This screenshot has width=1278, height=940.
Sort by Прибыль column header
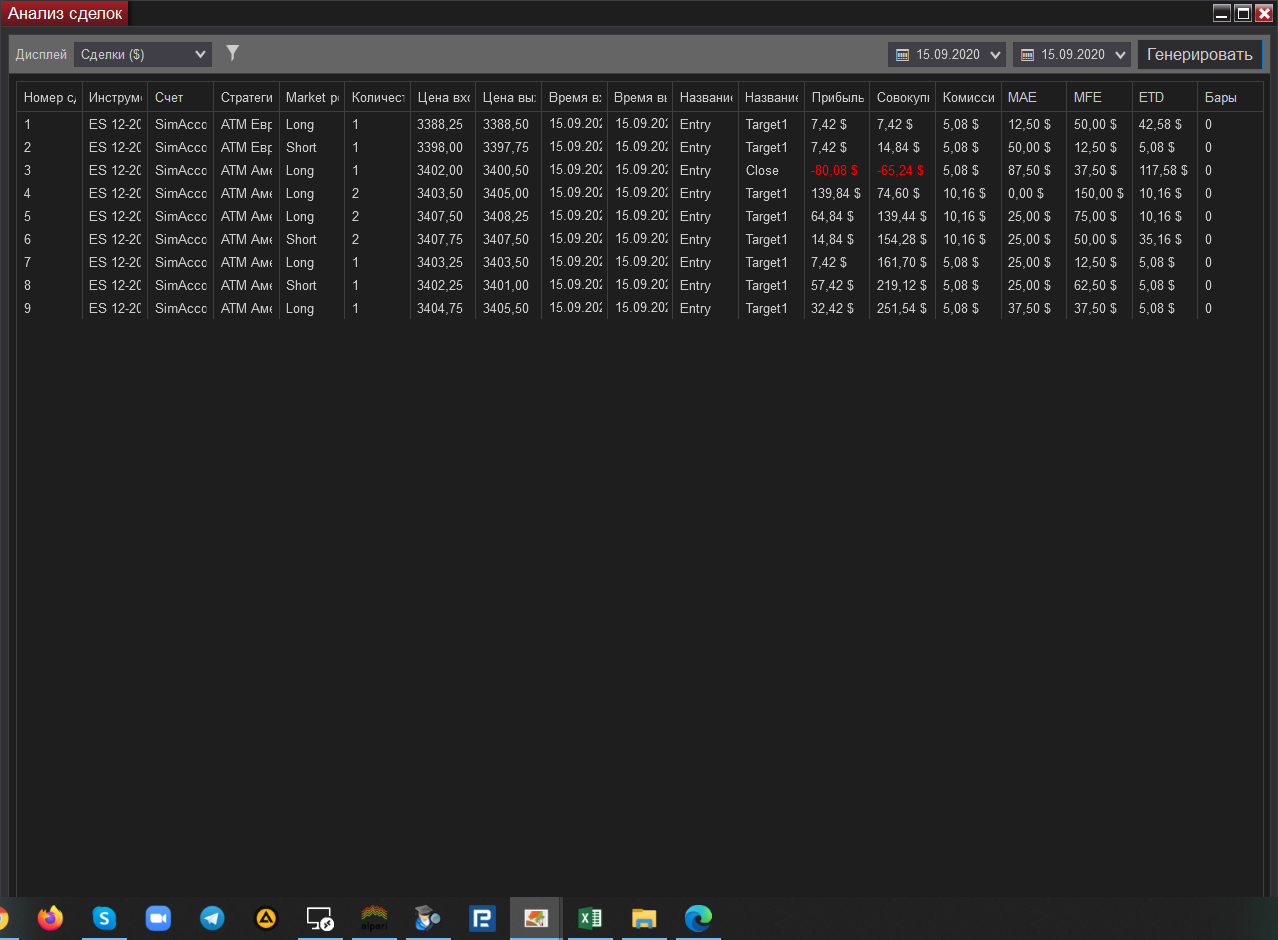click(x=837, y=97)
